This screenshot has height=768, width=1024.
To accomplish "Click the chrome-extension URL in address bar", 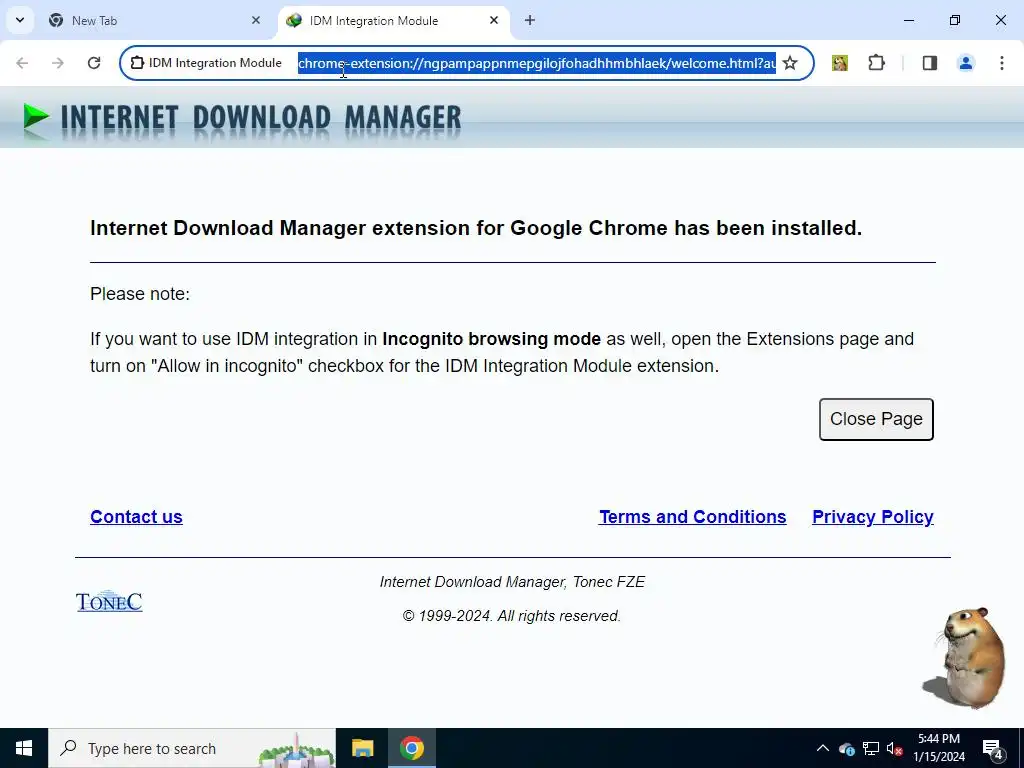I will [x=537, y=63].
